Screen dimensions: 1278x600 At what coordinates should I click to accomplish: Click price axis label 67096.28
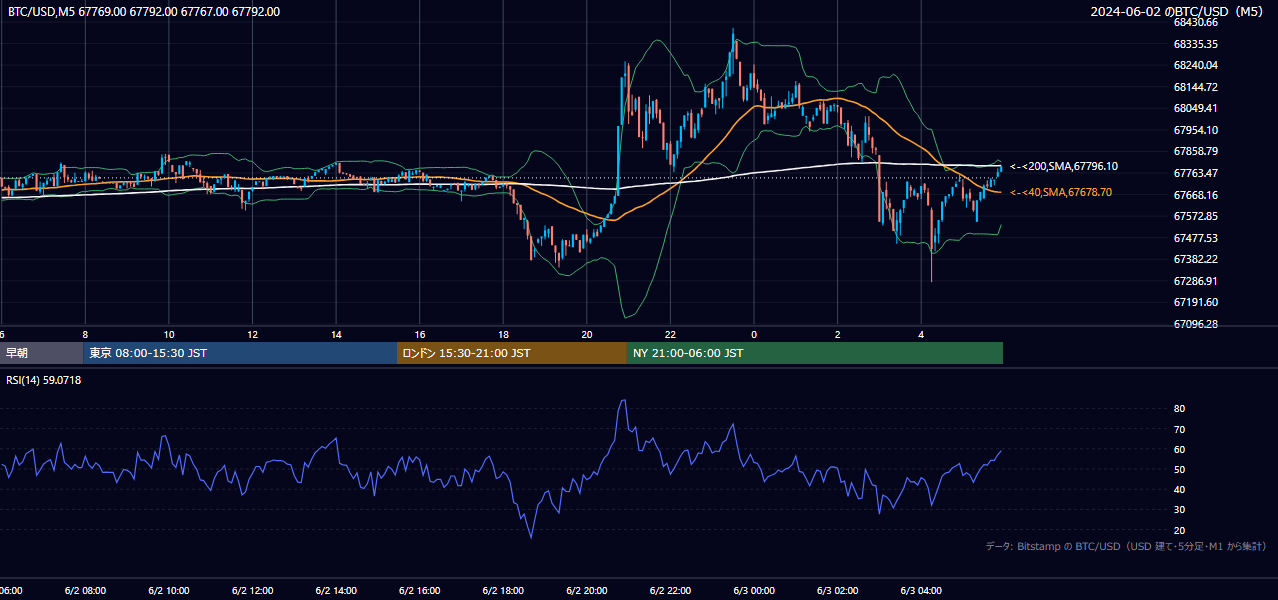point(1195,324)
